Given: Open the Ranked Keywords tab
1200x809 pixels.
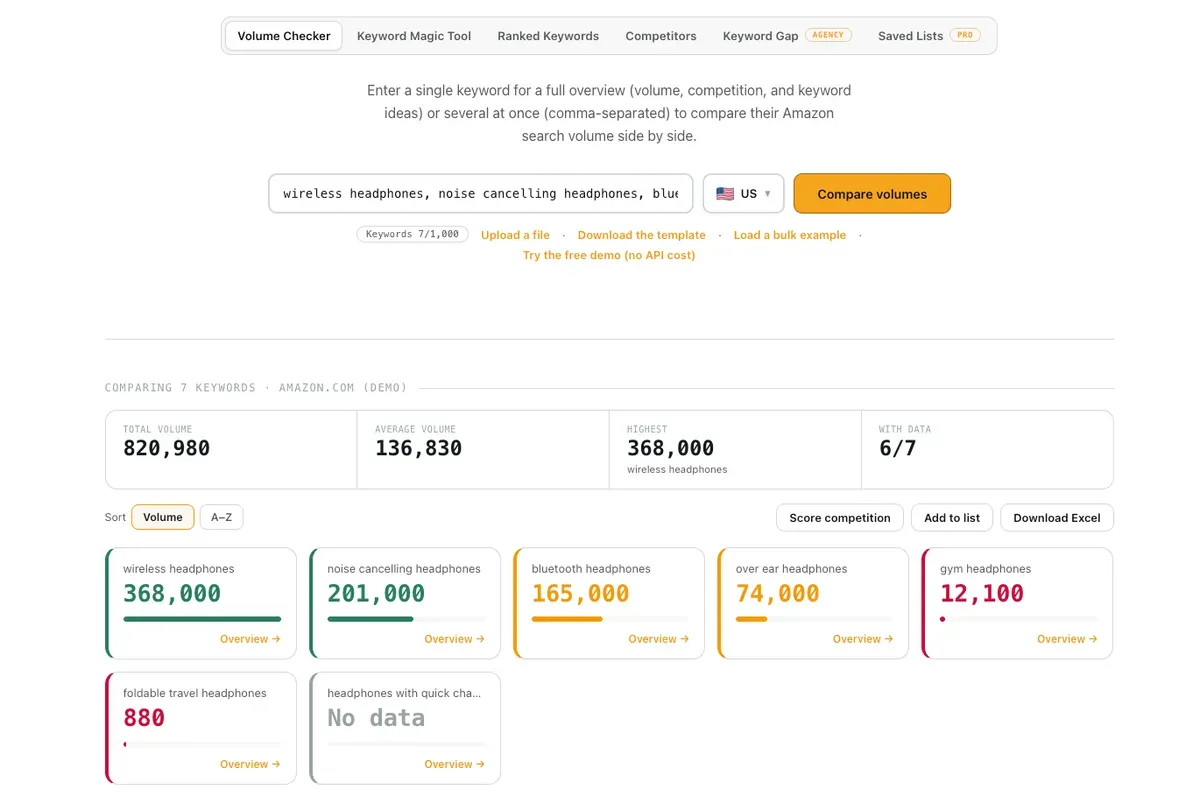Looking at the screenshot, I should [x=548, y=36].
